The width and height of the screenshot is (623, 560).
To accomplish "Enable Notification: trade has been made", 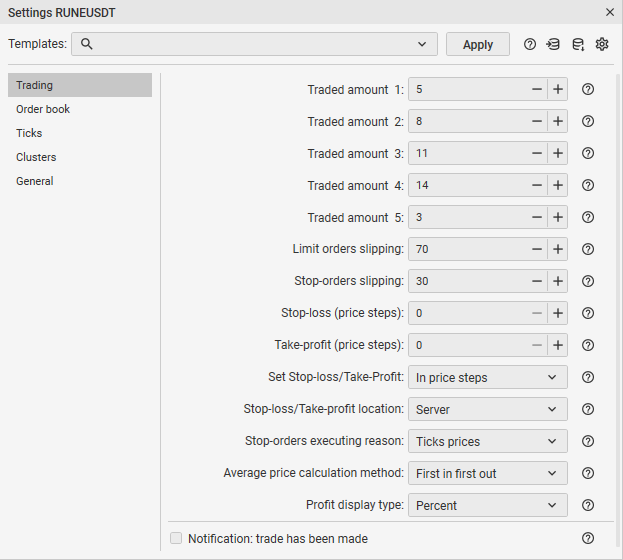I will pos(176,538).
